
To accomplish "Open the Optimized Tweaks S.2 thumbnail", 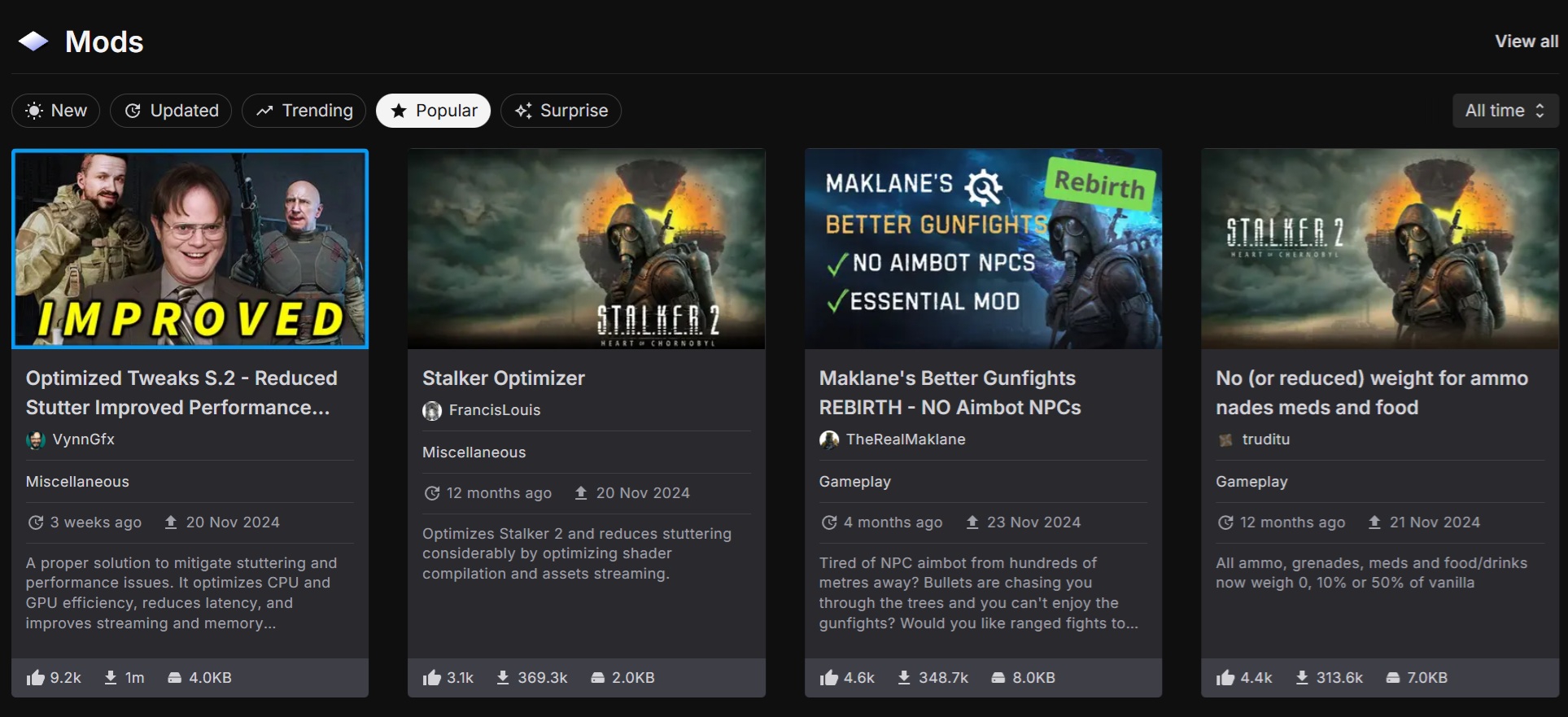I will point(190,249).
